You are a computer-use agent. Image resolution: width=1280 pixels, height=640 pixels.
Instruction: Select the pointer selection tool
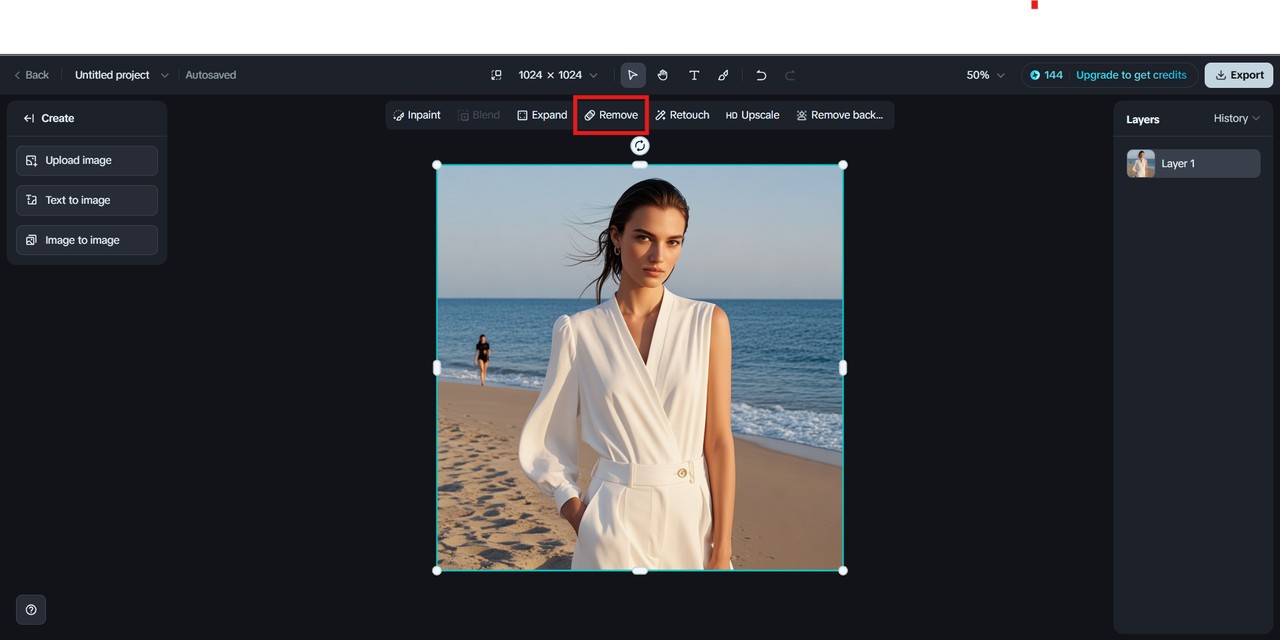click(633, 75)
